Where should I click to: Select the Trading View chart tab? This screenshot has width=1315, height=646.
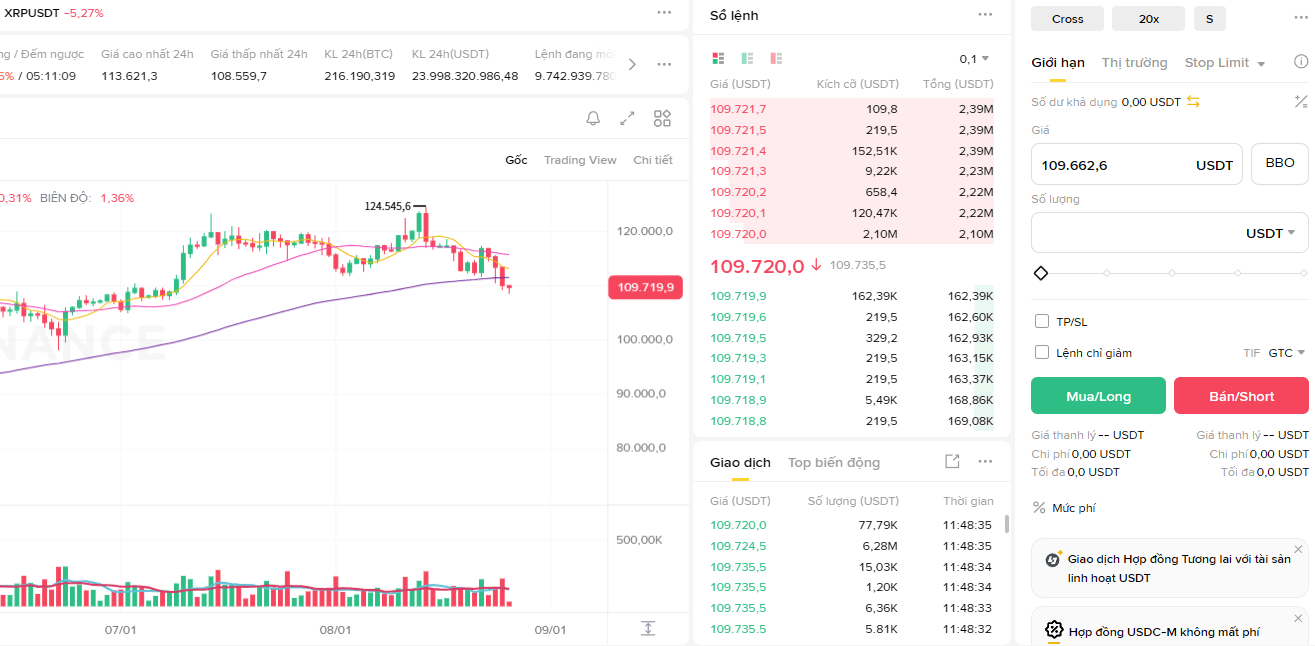(x=580, y=160)
